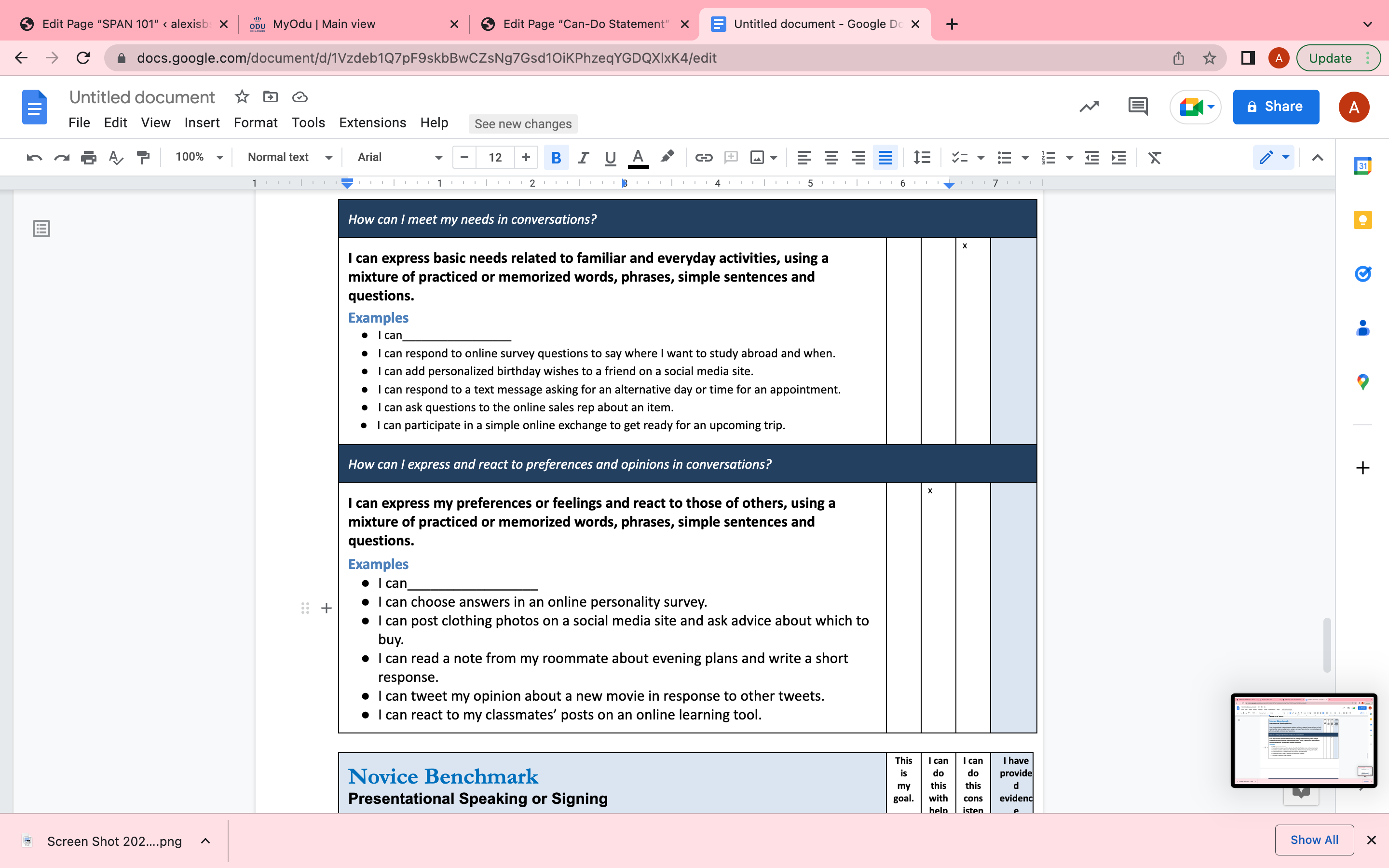
Task: Toggle Bold formatting button
Action: pos(556,157)
